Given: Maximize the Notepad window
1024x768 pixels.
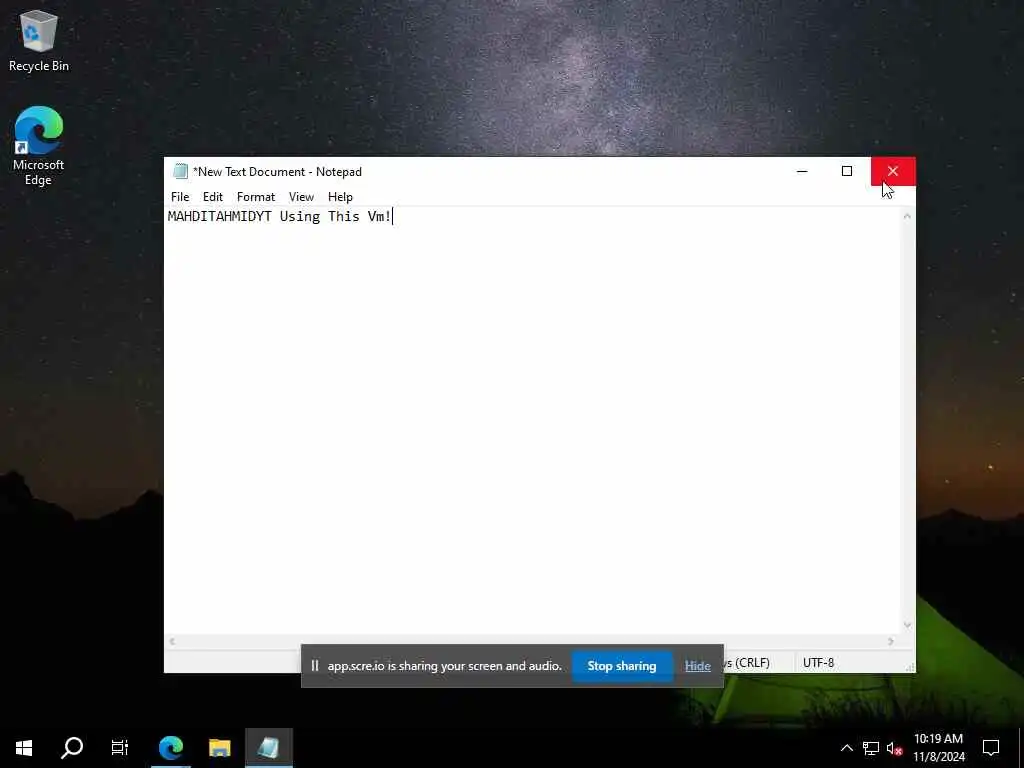Looking at the screenshot, I should tap(847, 171).
